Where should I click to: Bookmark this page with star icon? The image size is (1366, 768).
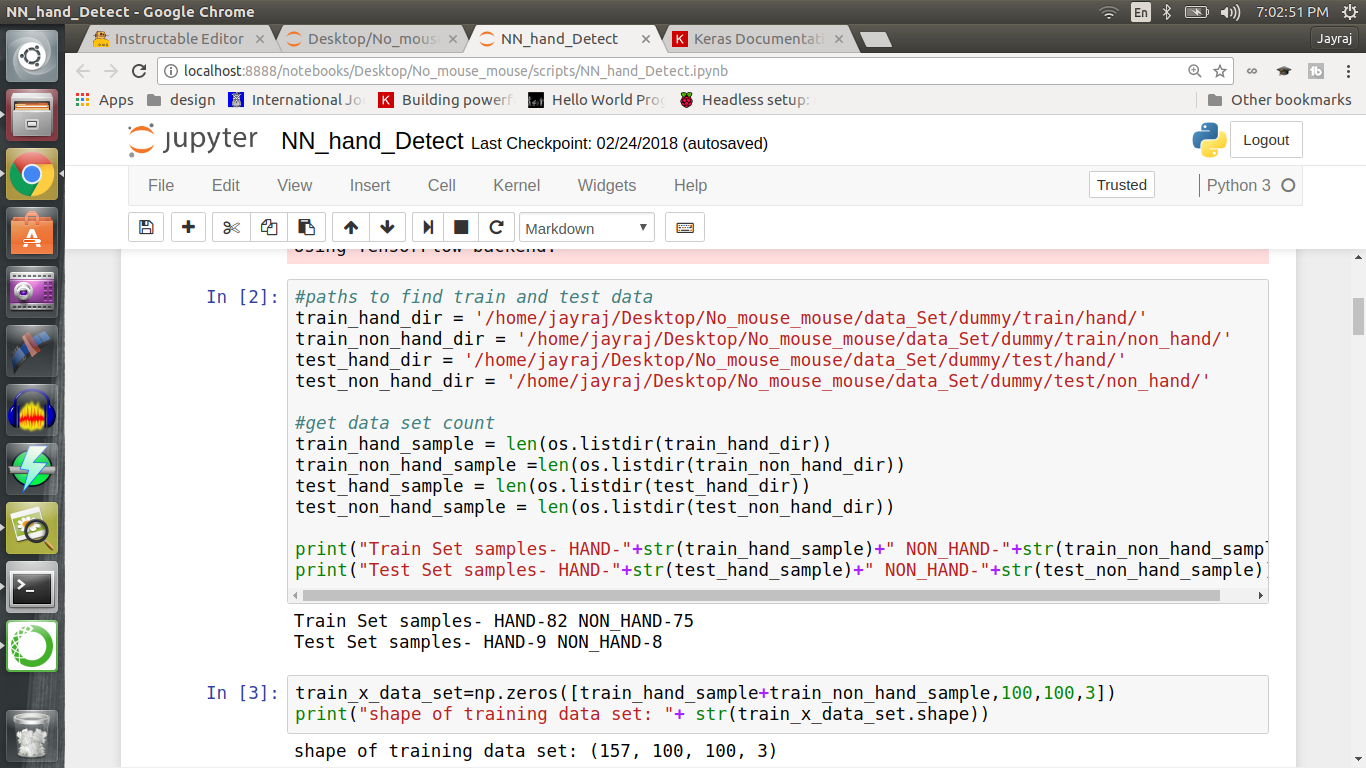[1220, 71]
